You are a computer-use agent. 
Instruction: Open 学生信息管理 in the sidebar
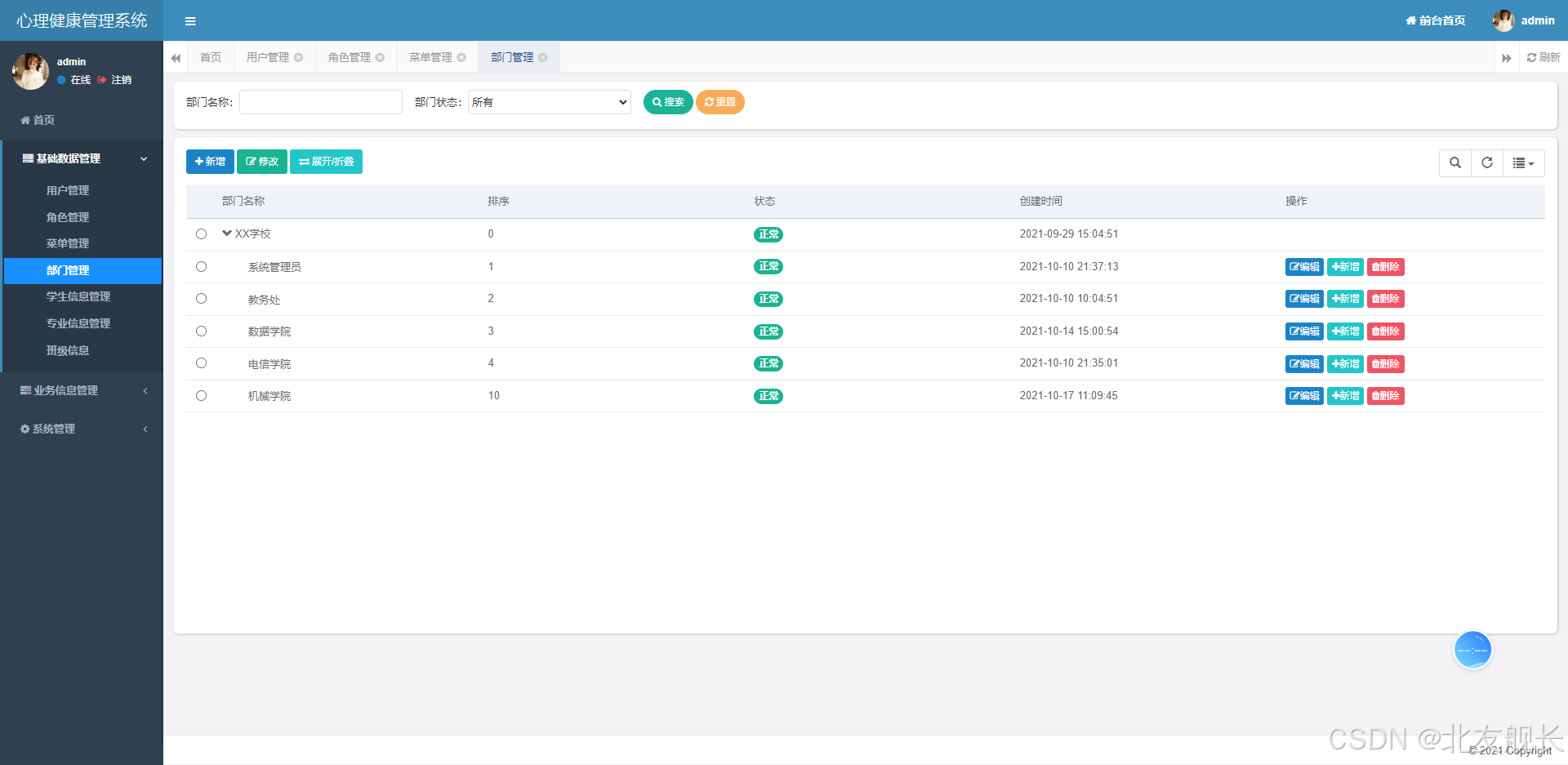(x=78, y=296)
